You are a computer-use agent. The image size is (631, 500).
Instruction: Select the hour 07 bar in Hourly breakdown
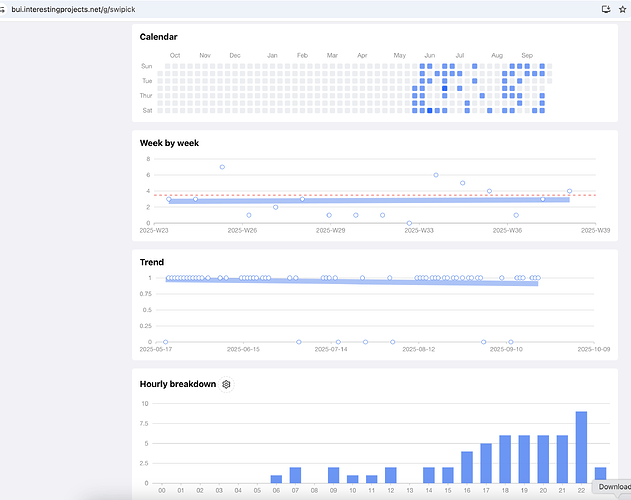click(295, 475)
